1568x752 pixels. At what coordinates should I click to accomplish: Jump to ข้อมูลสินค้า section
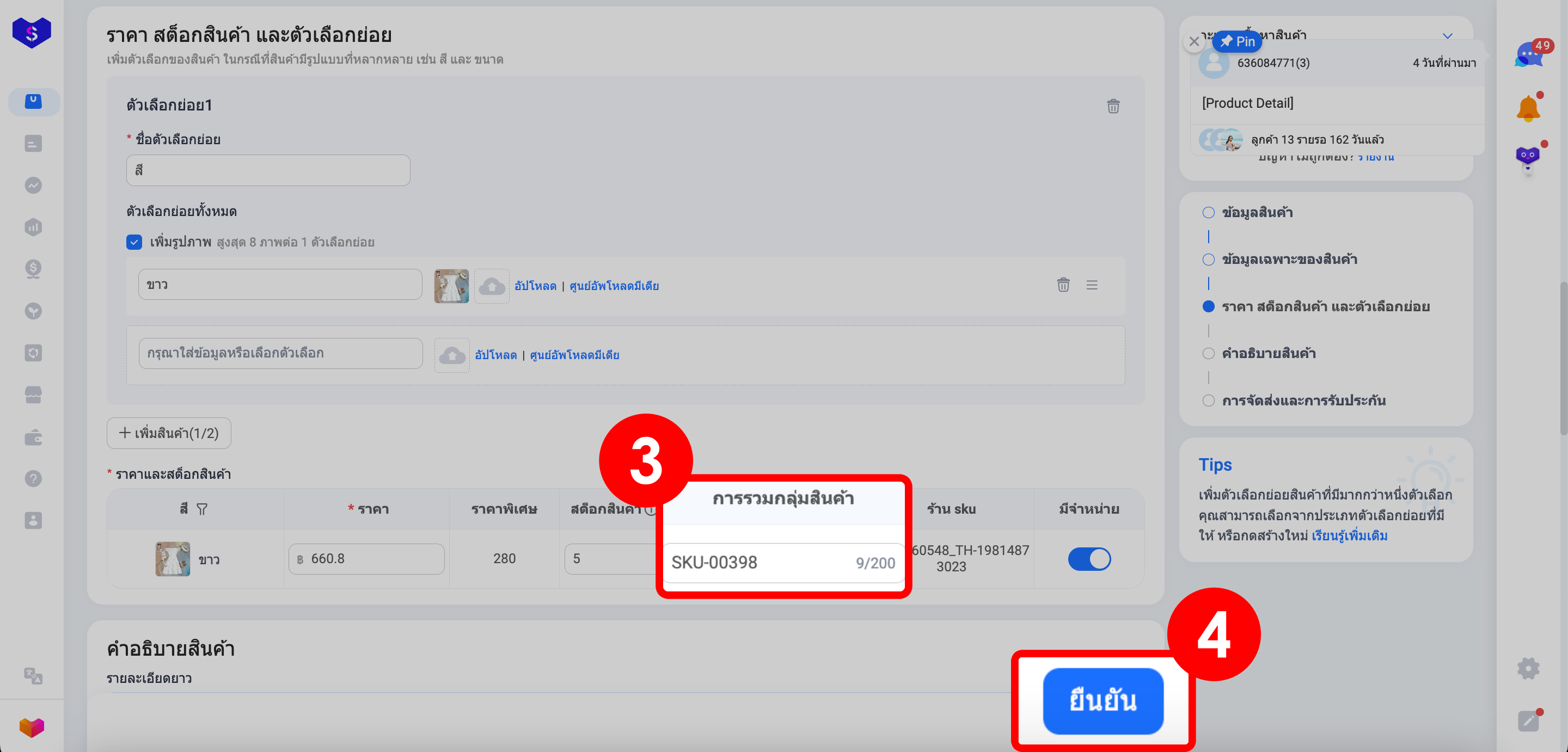tap(1257, 212)
